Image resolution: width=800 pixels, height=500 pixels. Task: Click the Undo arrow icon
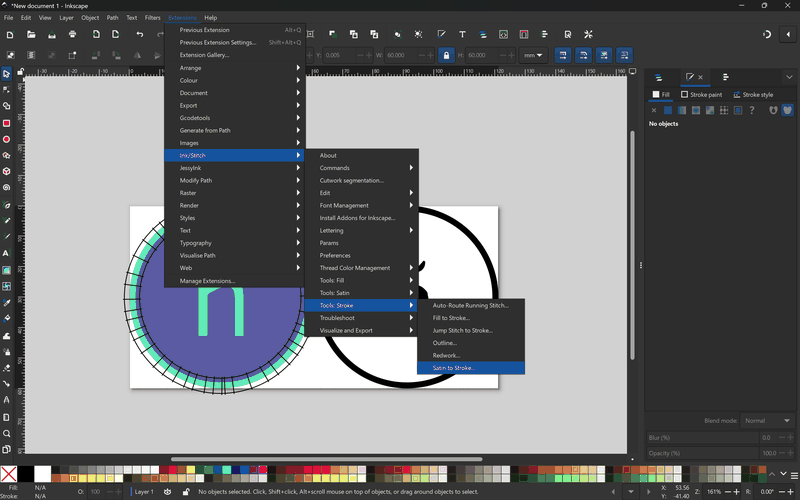140,34
